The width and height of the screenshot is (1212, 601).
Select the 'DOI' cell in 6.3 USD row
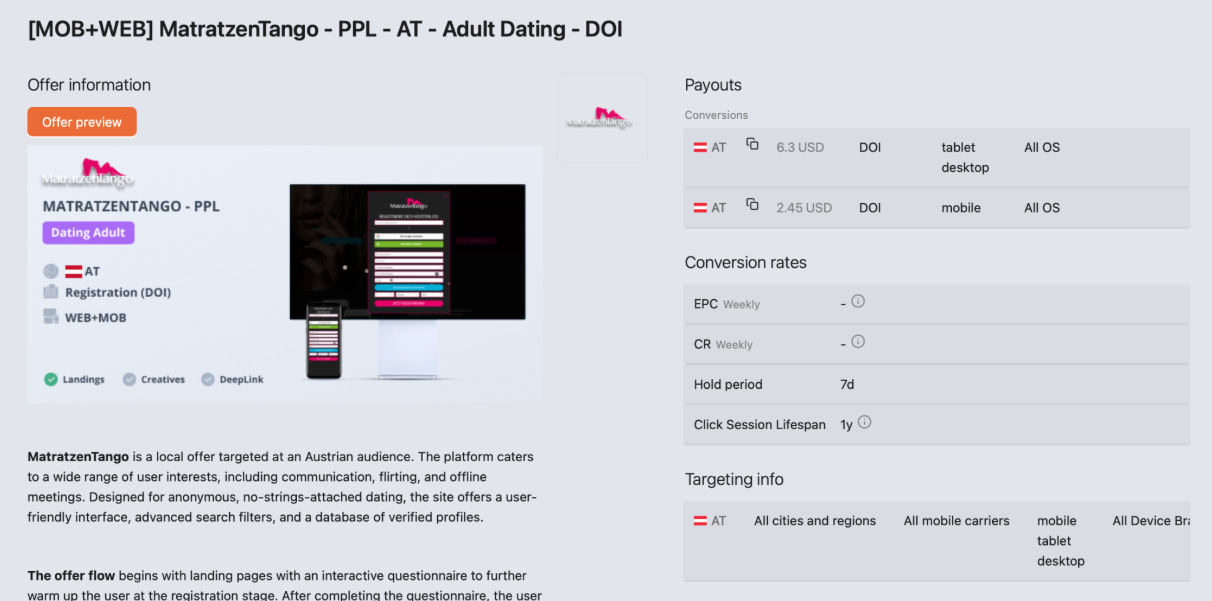tap(870, 147)
